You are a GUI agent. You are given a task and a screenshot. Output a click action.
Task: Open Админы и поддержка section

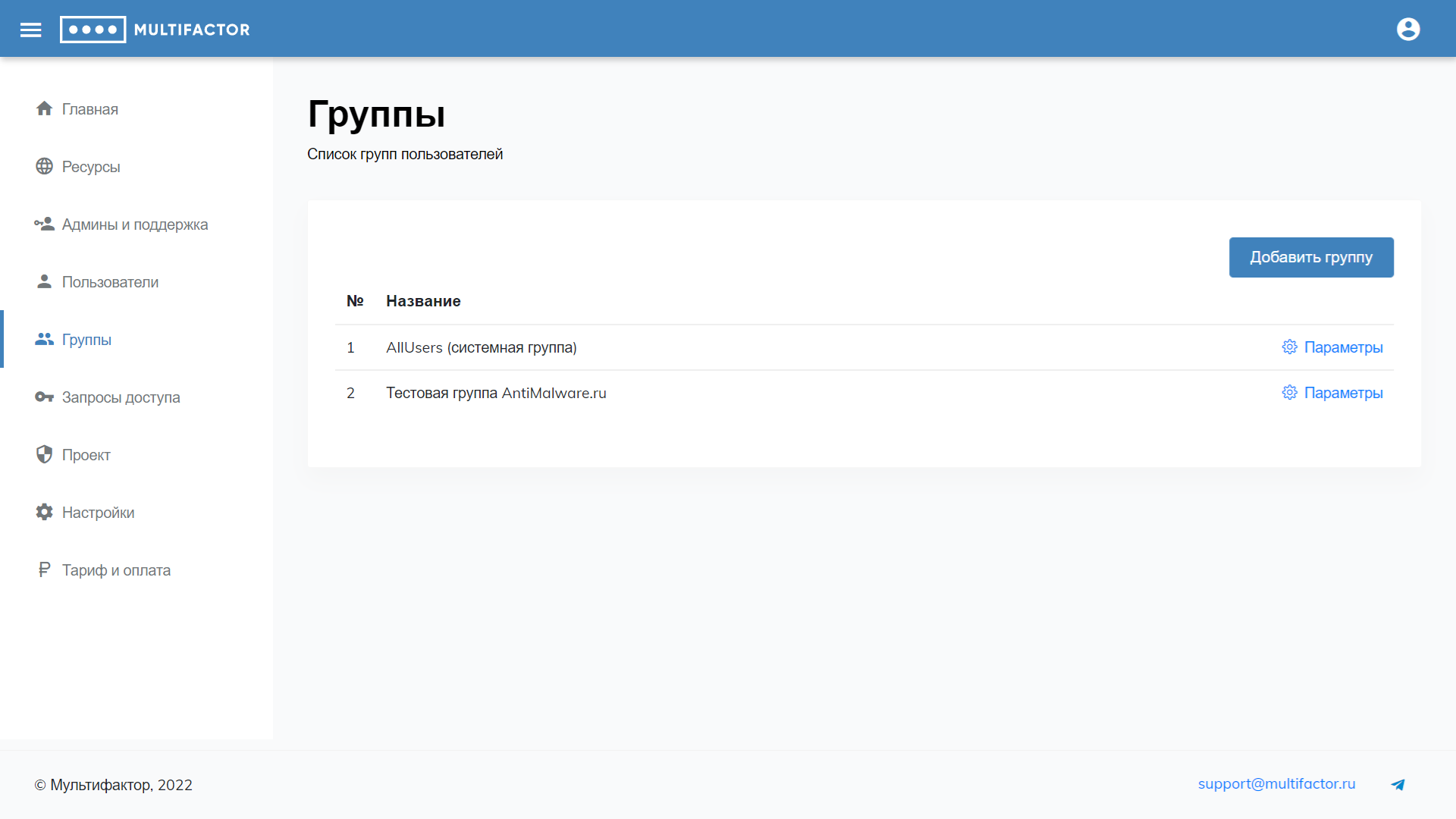click(134, 224)
